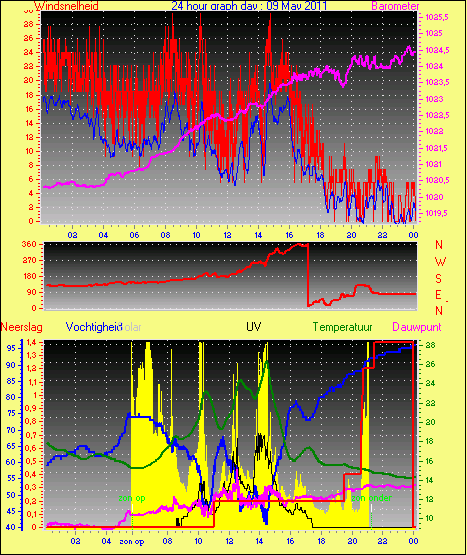Screen dimensions: 467x555
Task: Click the magenta Dauwpunt legend label
Action: pos(417,327)
